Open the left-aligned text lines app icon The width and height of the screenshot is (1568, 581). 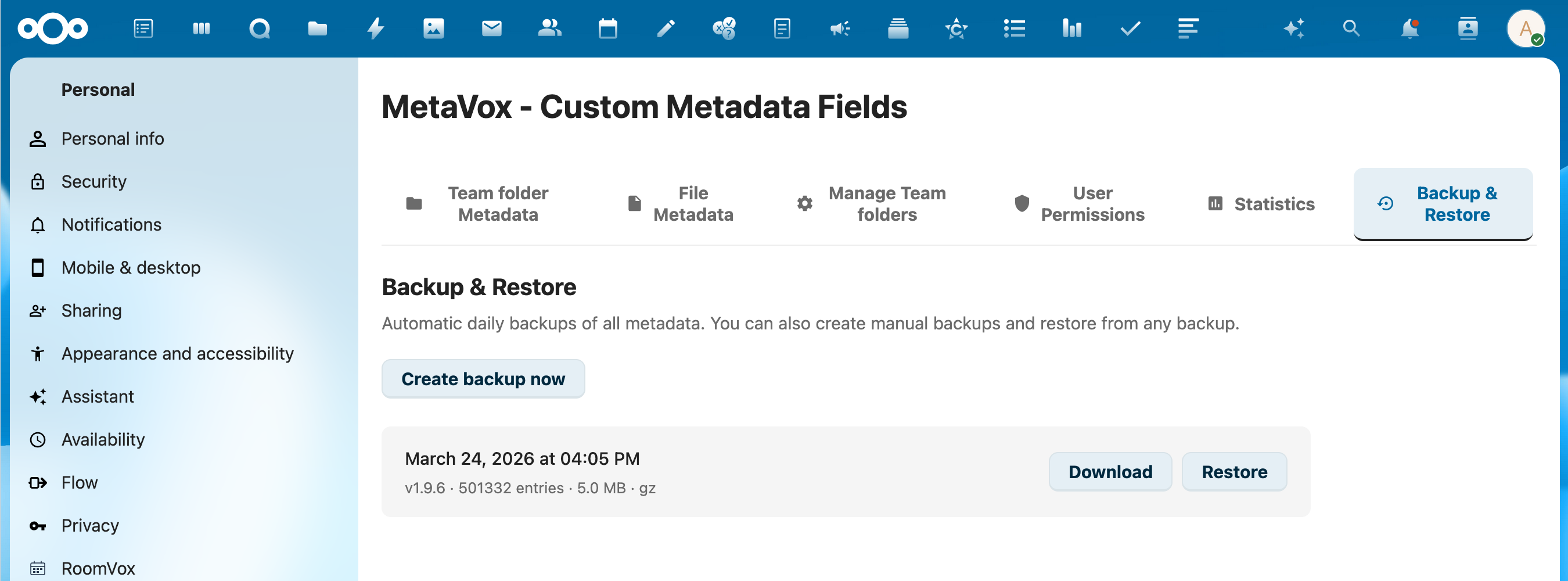click(1188, 28)
